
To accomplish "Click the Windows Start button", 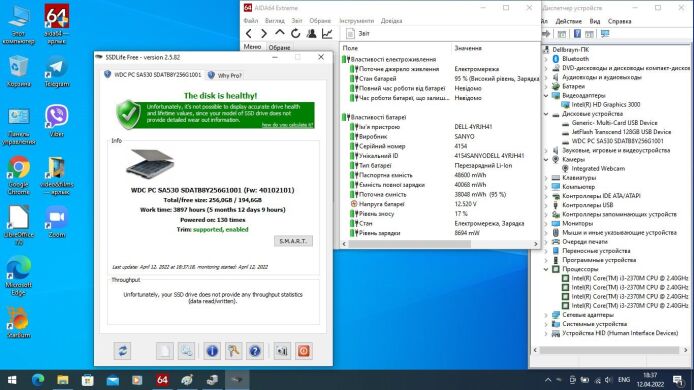I will pos(12,380).
